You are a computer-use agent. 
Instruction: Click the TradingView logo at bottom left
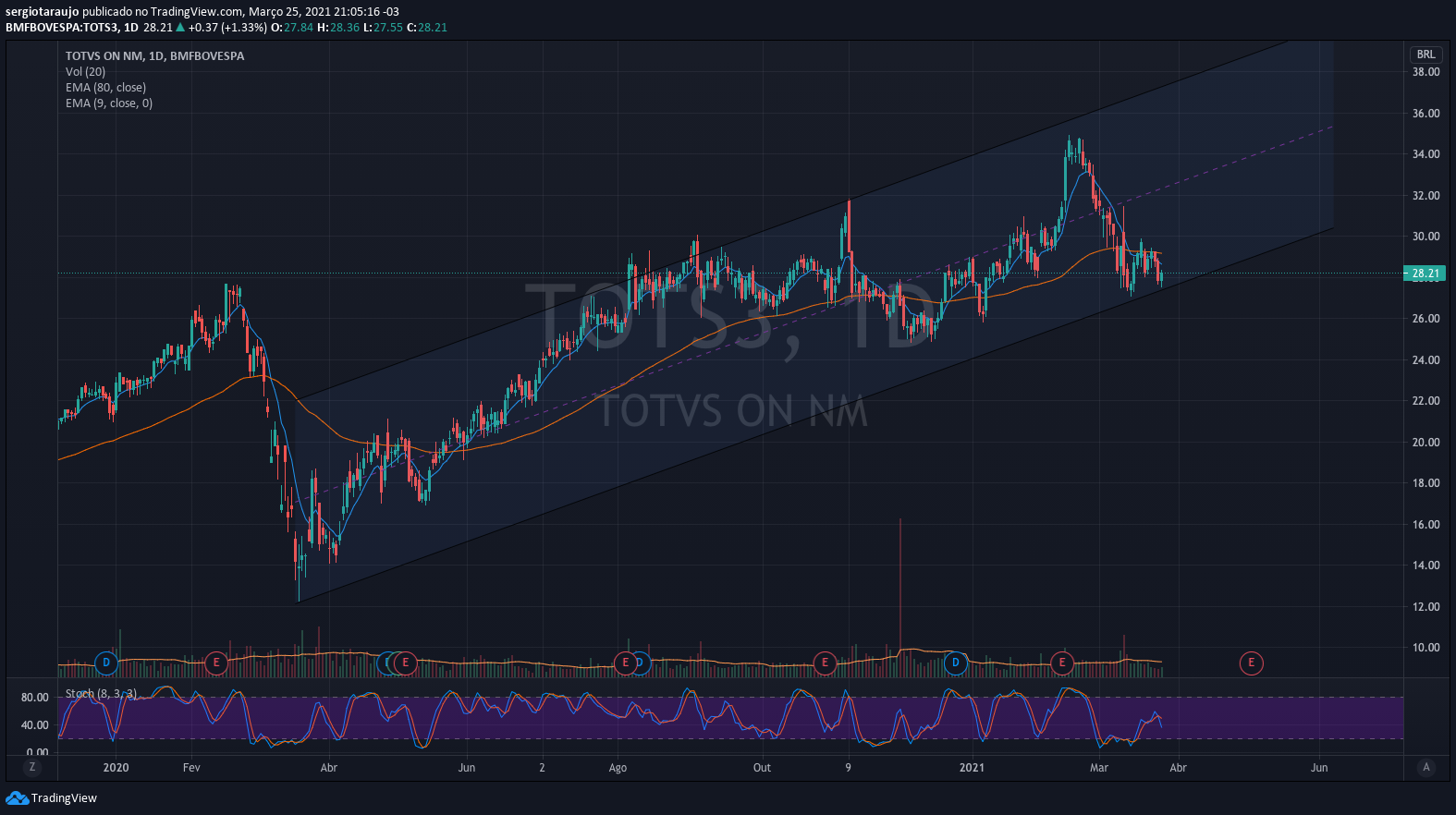coord(52,797)
